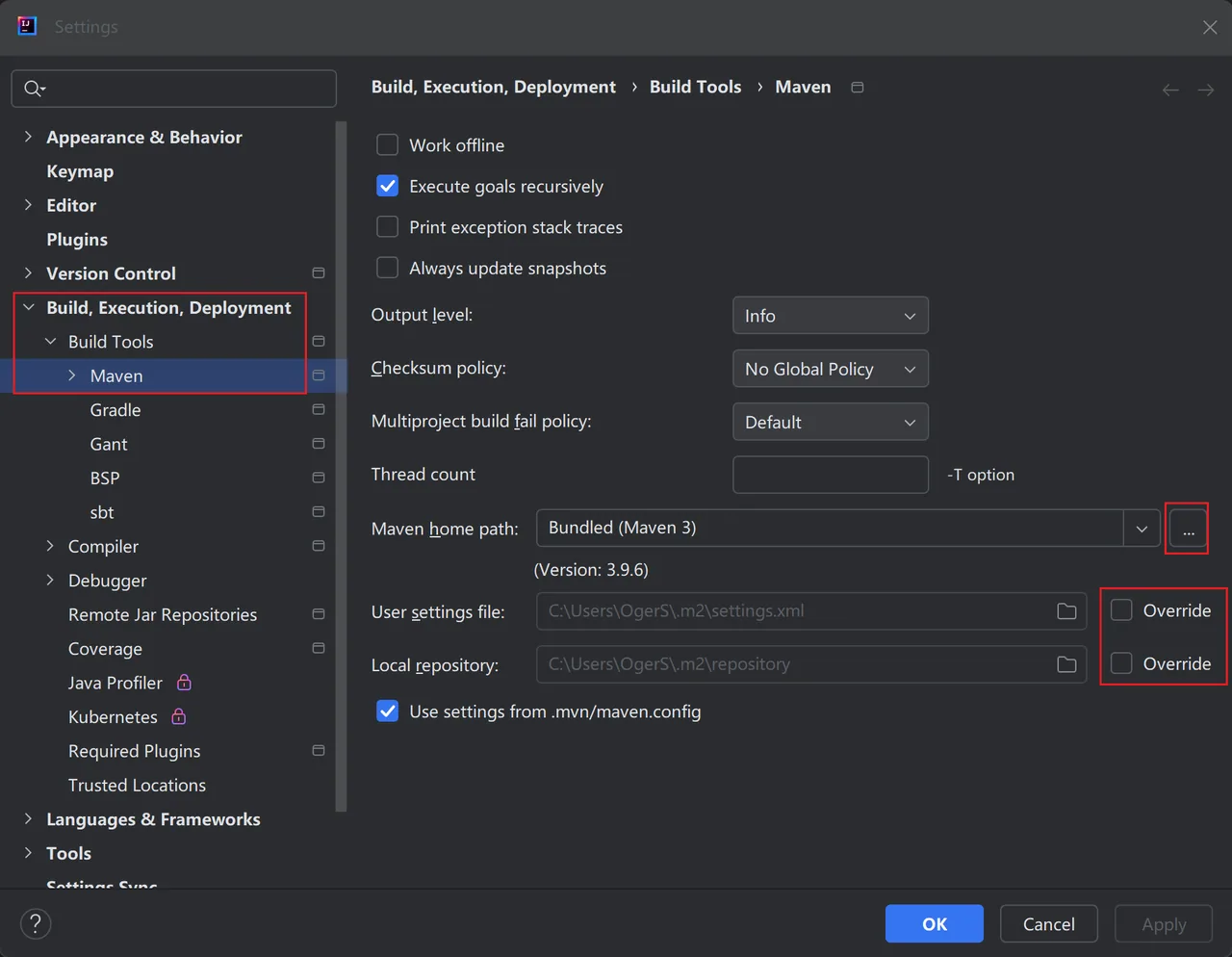1232x957 pixels.
Task: Click project-level icon beside Required Plugins
Action: tap(319, 750)
